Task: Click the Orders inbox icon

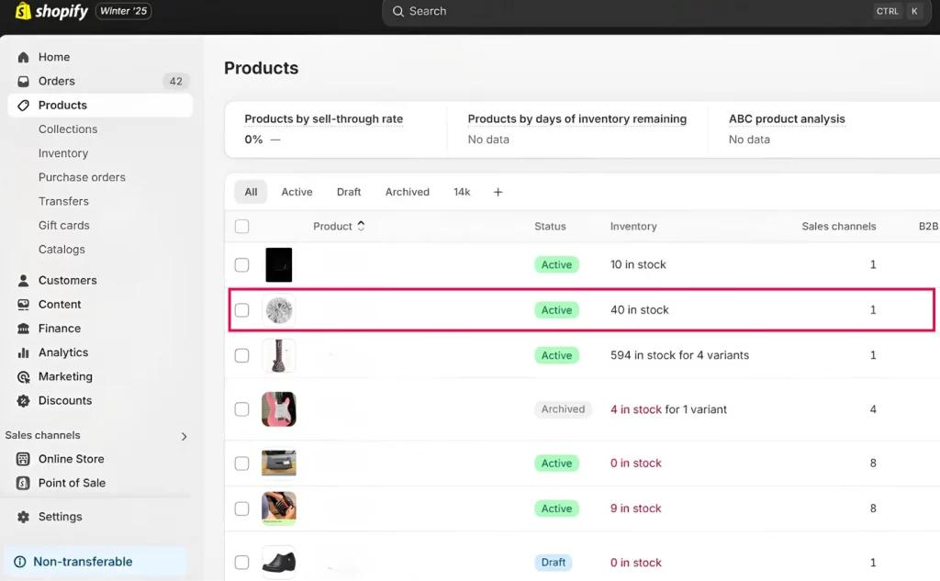Action: point(23,81)
